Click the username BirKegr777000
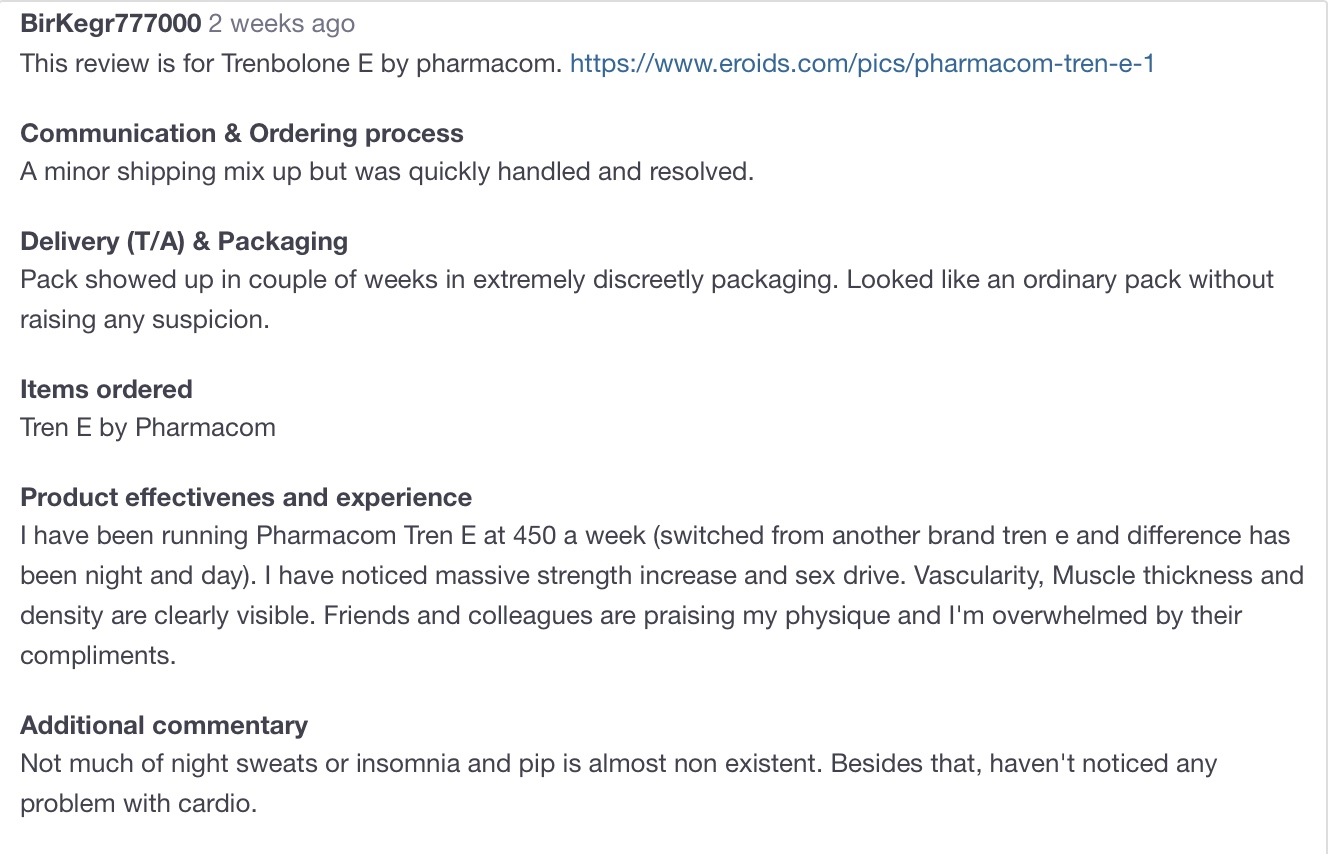 pos(110,23)
